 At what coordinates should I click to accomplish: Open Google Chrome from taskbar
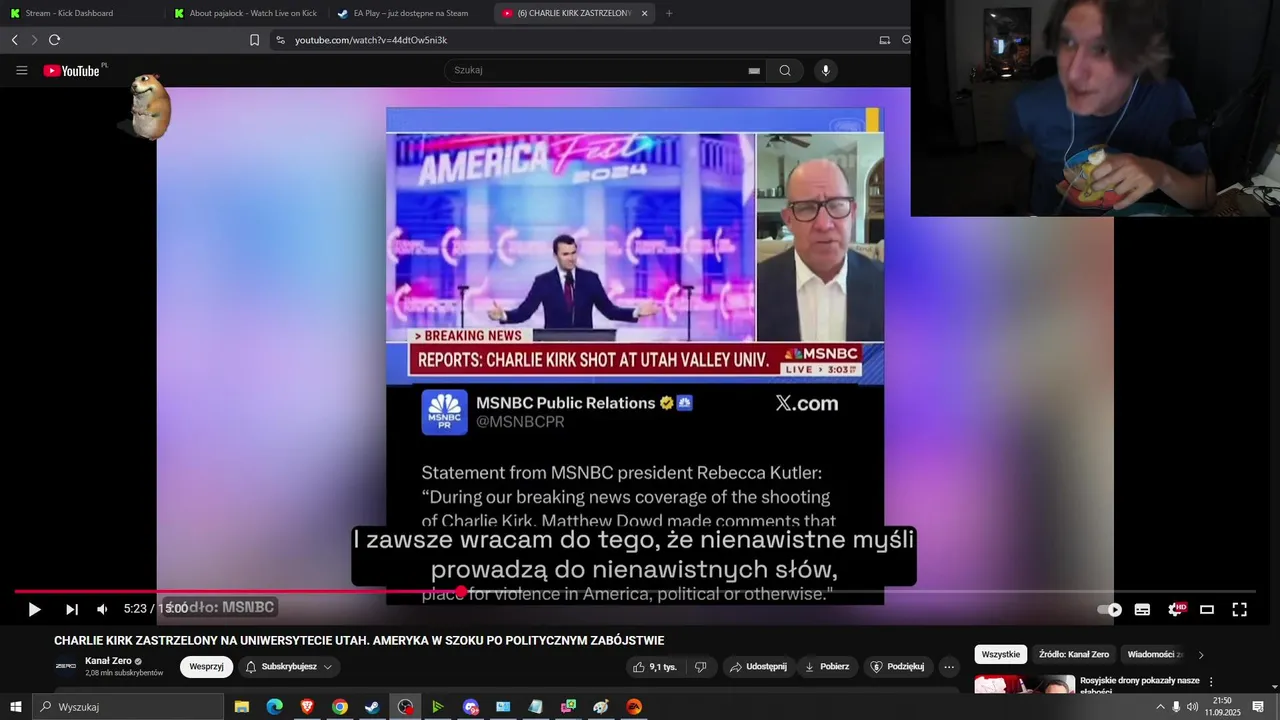[340, 707]
